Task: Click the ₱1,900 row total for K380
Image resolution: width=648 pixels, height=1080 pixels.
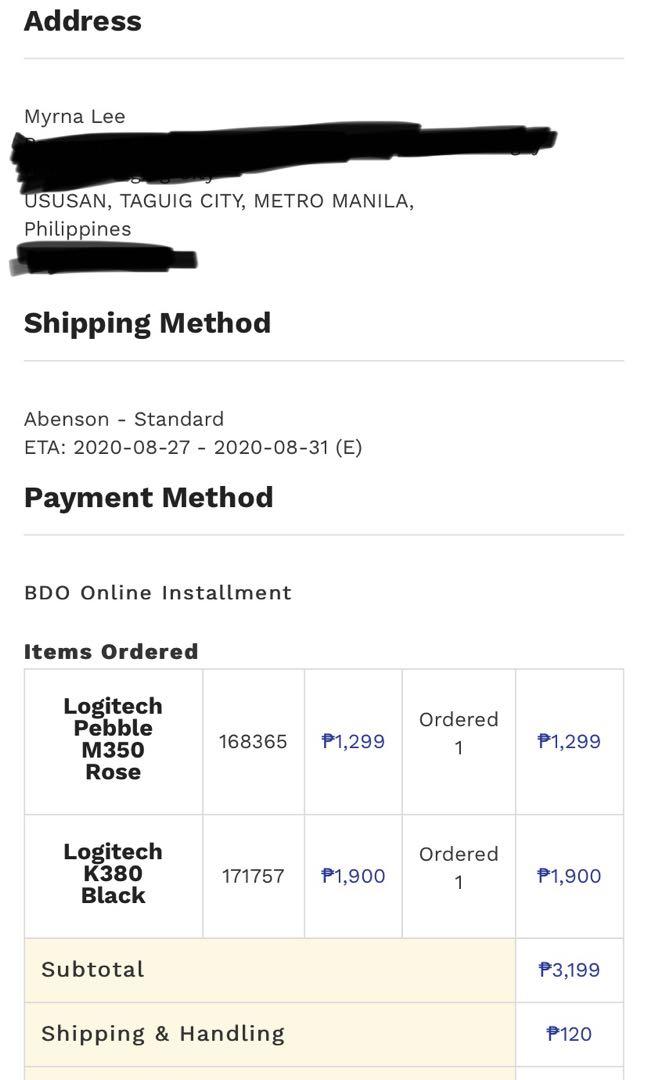Action: (569, 876)
